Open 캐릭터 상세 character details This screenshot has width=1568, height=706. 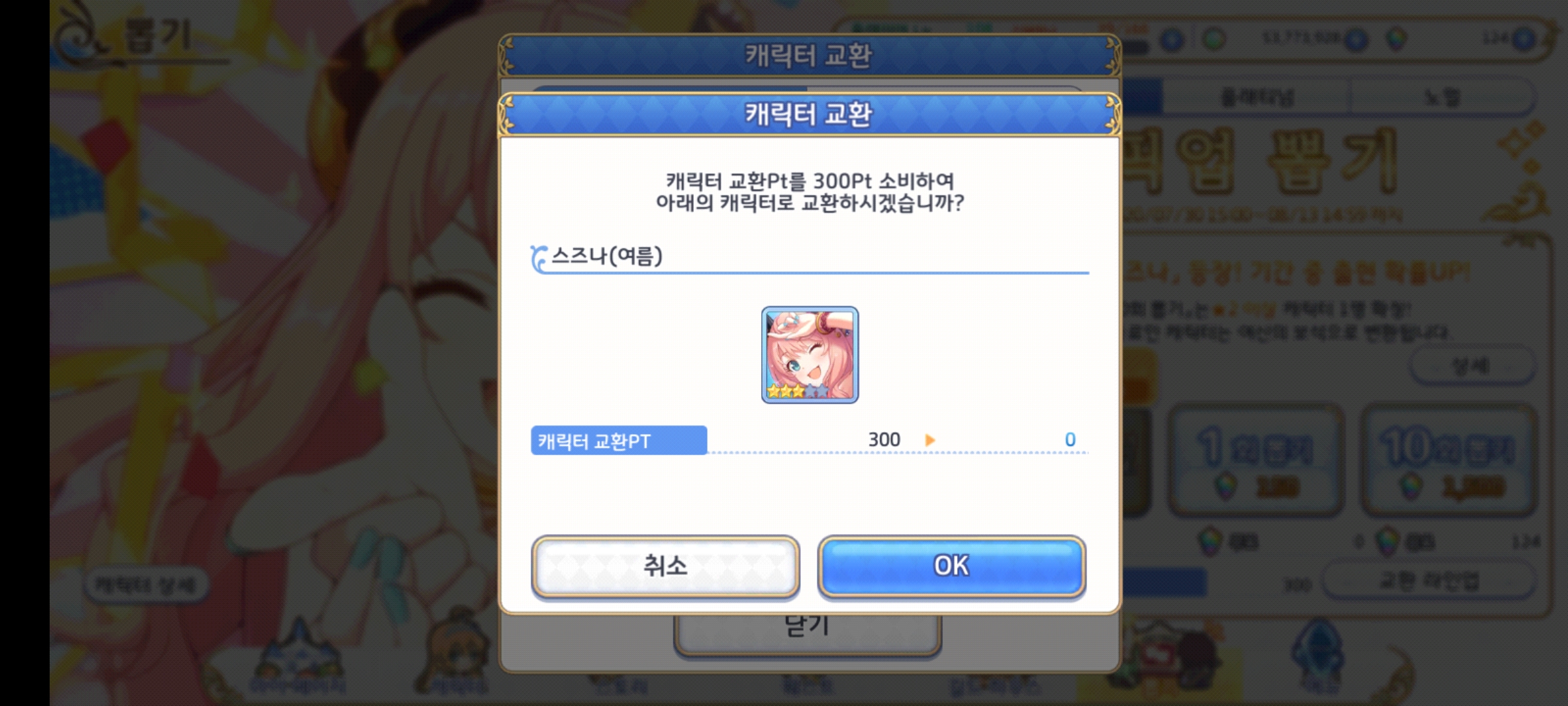pos(145,584)
